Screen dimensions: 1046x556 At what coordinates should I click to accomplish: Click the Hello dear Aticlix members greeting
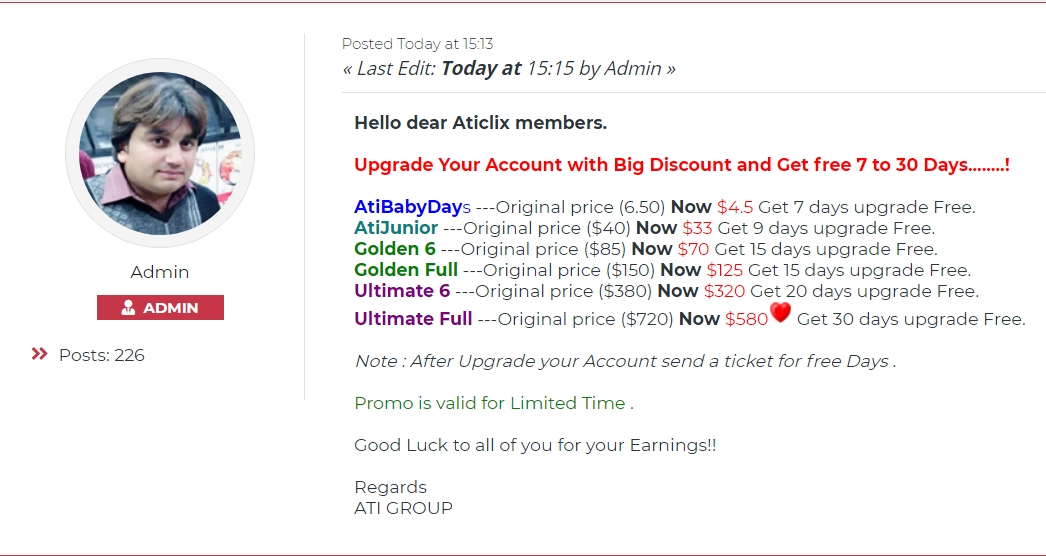(480, 124)
